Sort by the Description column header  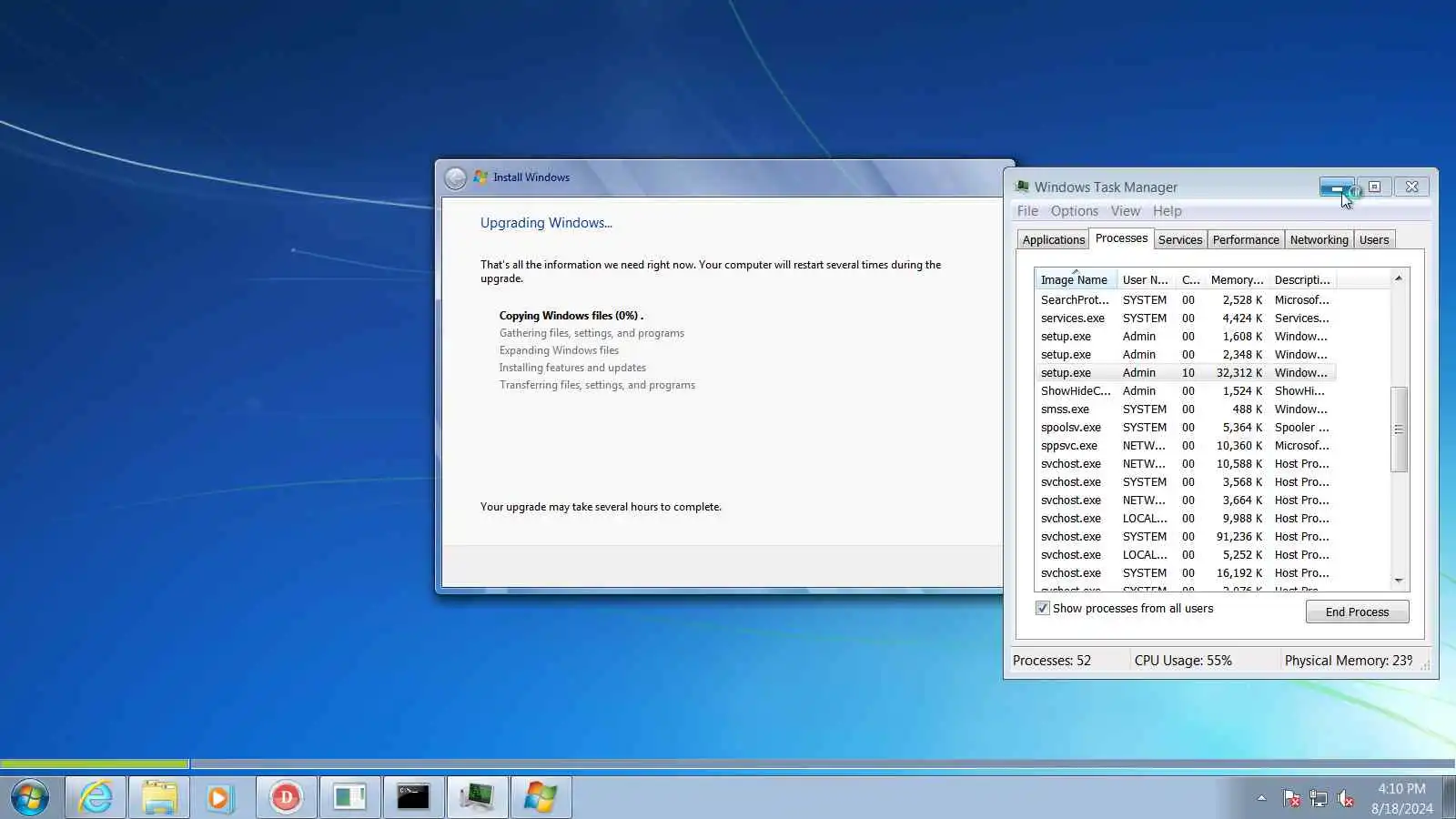click(1302, 279)
